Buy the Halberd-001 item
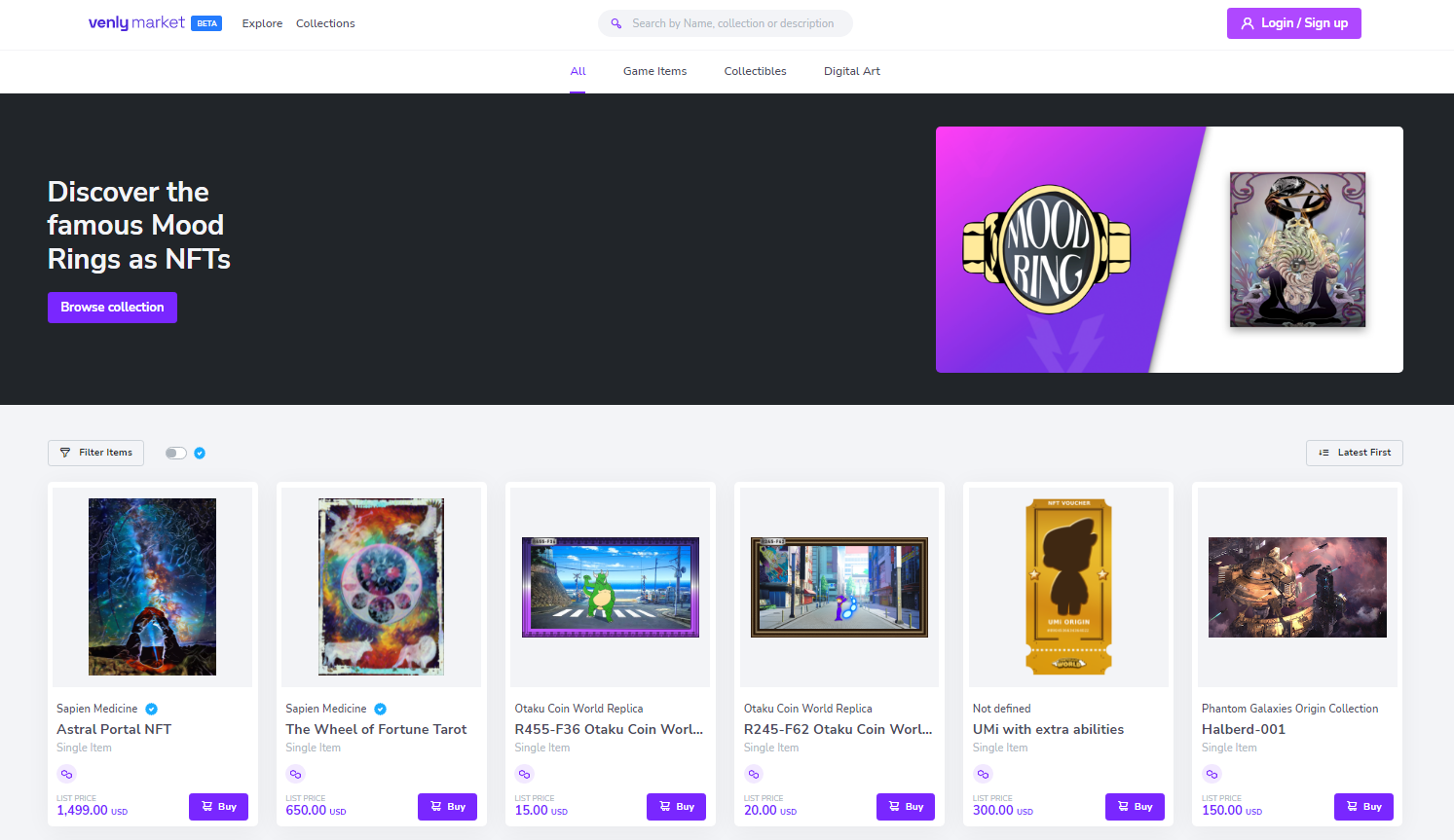The image size is (1454, 840). pyautogui.click(x=1363, y=807)
